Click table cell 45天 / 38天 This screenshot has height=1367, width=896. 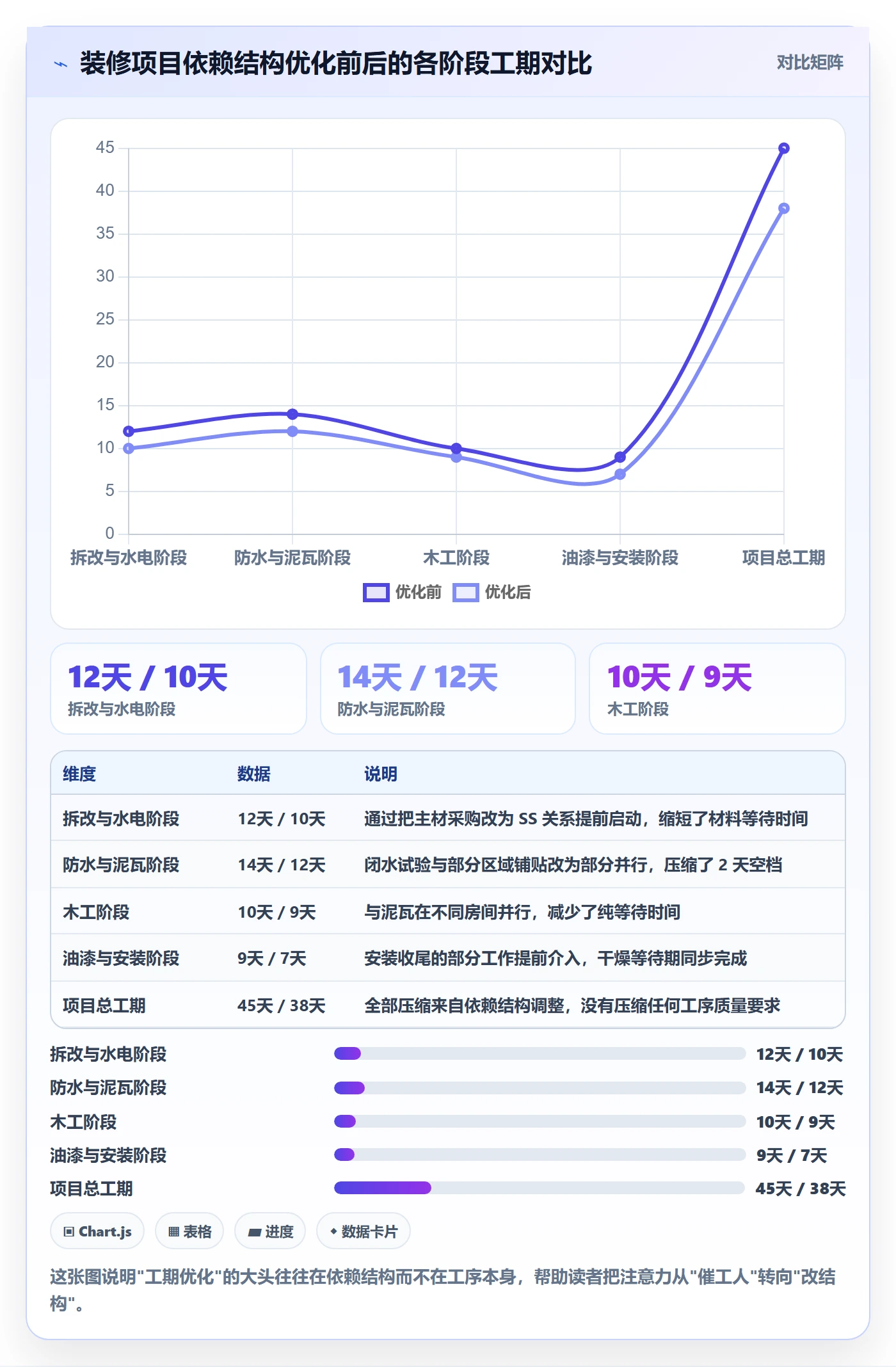282,1005
